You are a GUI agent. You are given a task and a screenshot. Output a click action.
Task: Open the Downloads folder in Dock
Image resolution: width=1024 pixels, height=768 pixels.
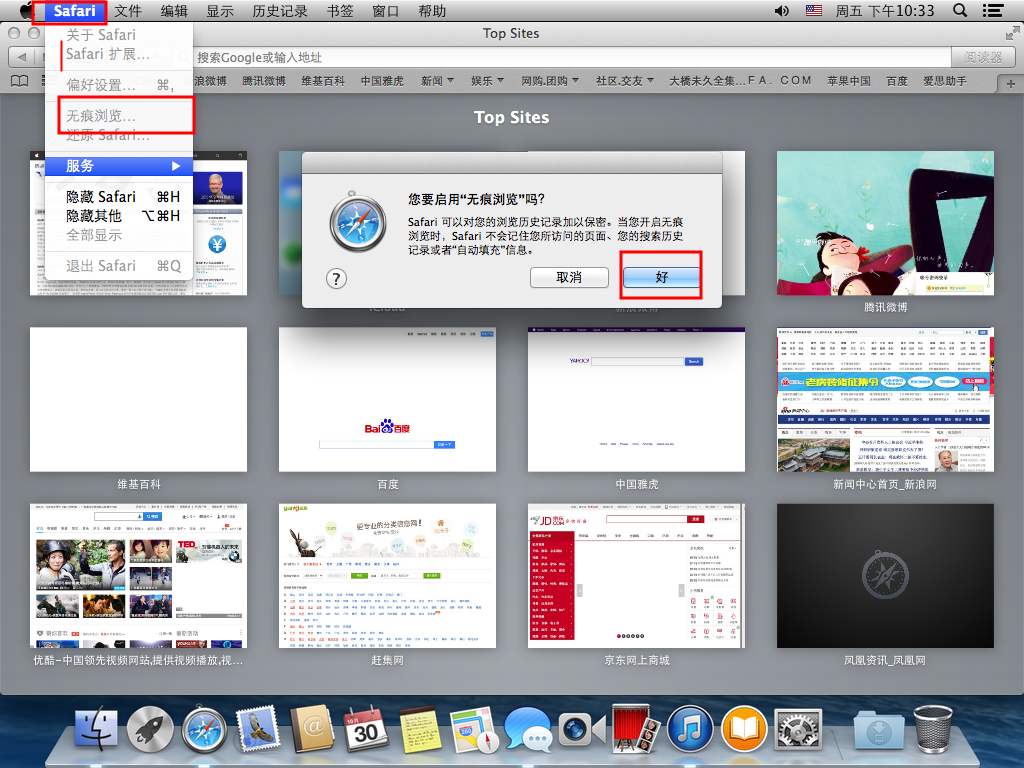pyautogui.click(x=878, y=730)
